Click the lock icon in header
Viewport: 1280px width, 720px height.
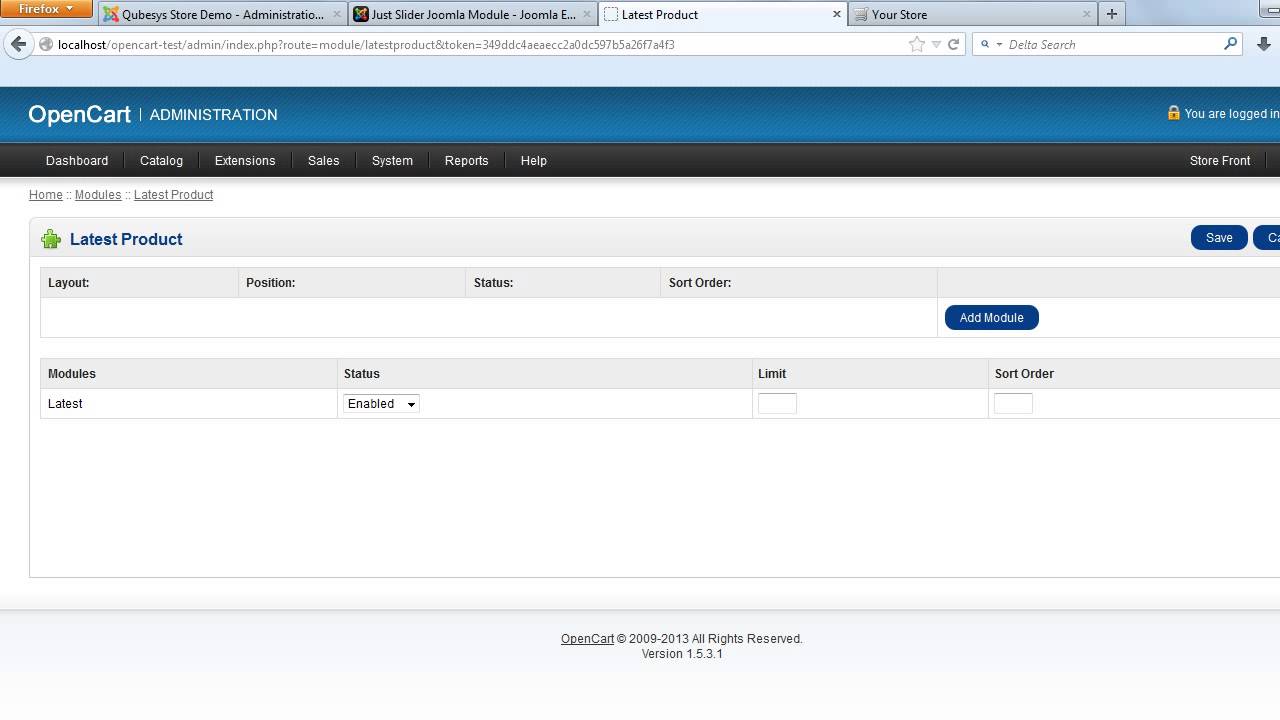tap(1174, 113)
